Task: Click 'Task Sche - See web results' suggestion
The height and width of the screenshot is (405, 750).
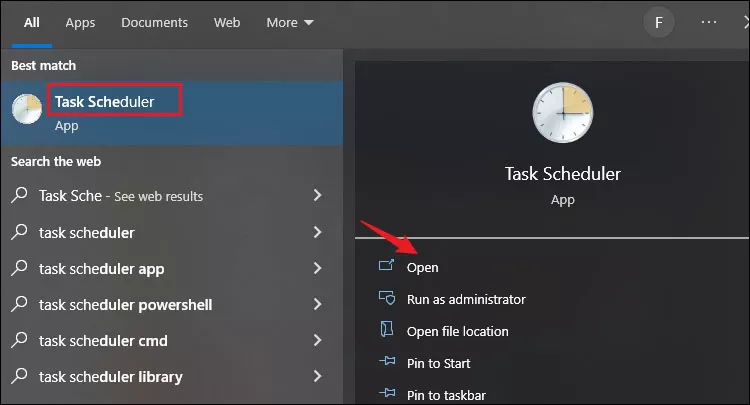Action: [121, 196]
